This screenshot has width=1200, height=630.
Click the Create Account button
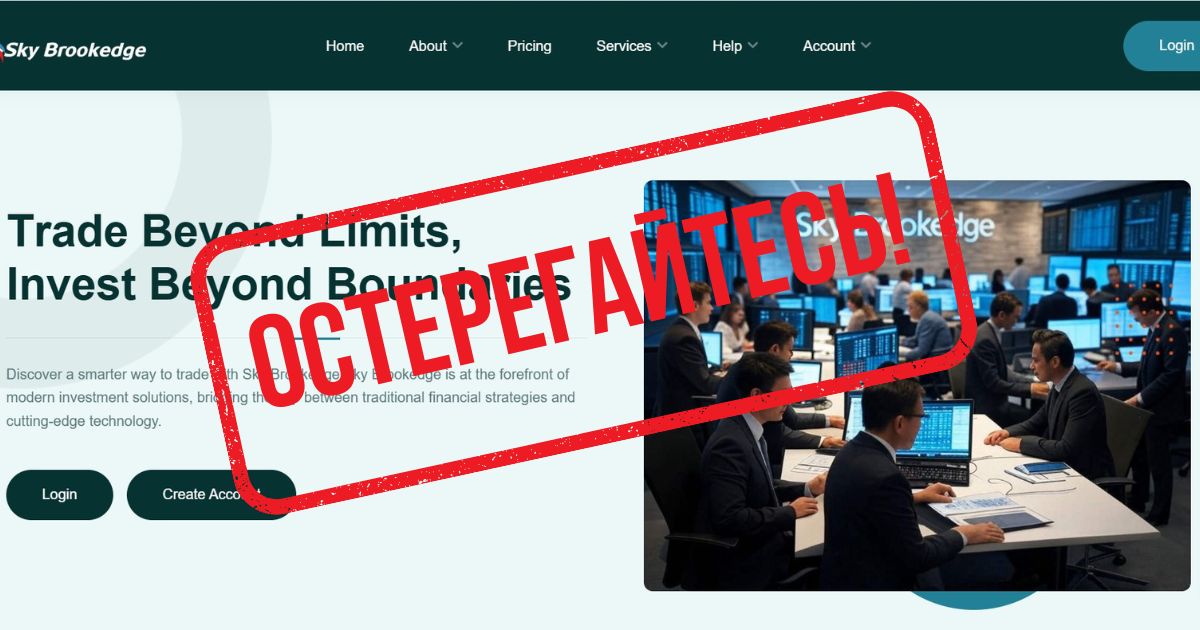click(x=211, y=495)
